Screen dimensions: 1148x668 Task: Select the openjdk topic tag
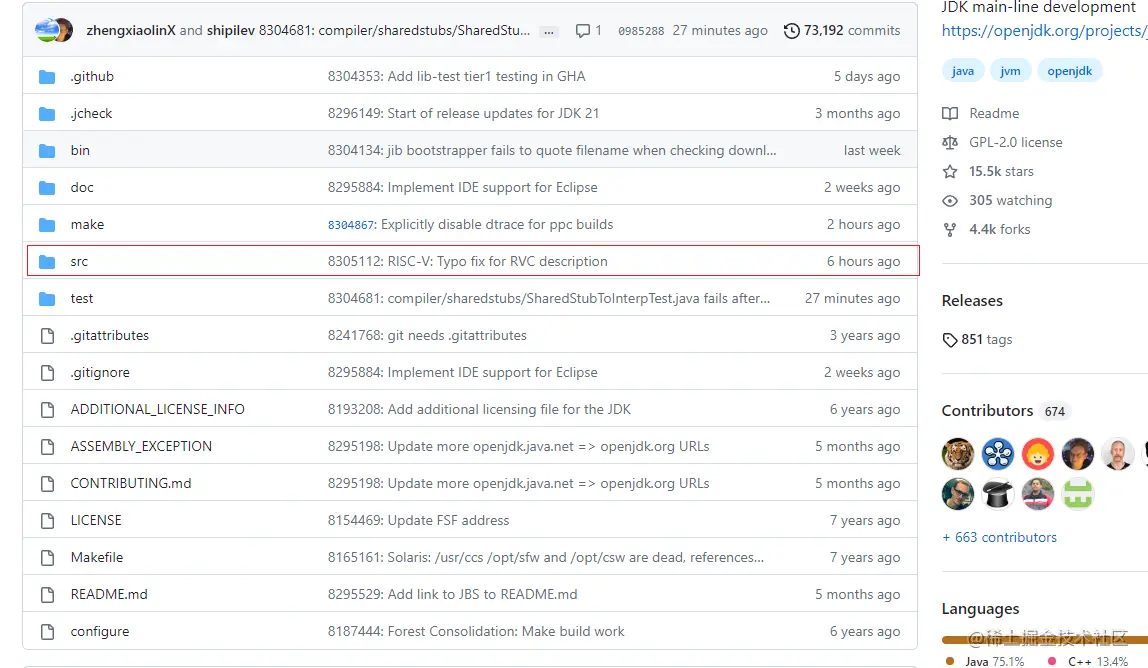coord(1070,71)
